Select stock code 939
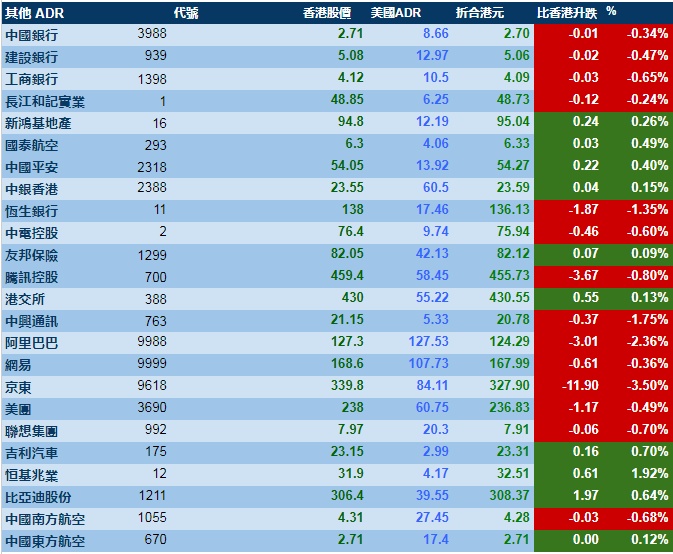Image resolution: width=673 pixels, height=554 pixels. pyautogui.click(x=155, y=55)
